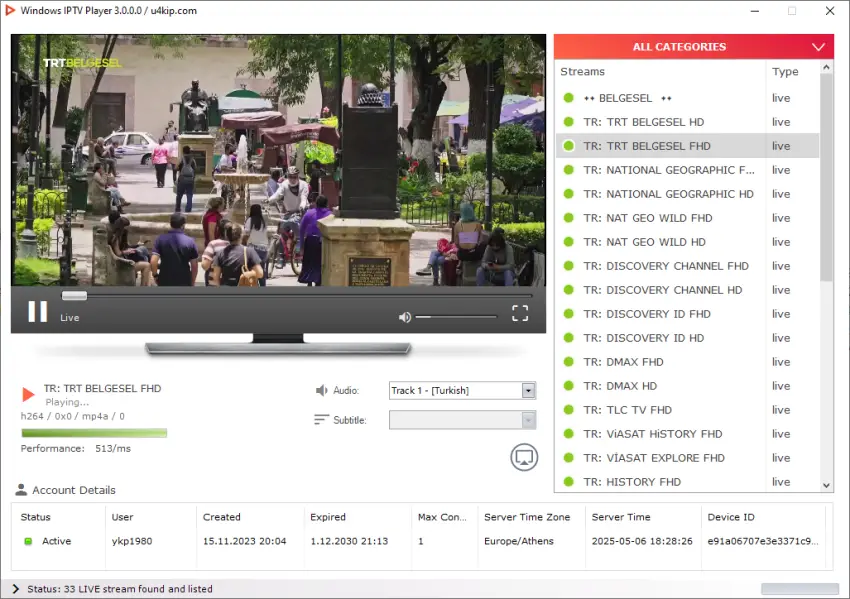Click scroll down arrow in streams list
The height and width of the screenshot is (599, 850).
point(826,485)
